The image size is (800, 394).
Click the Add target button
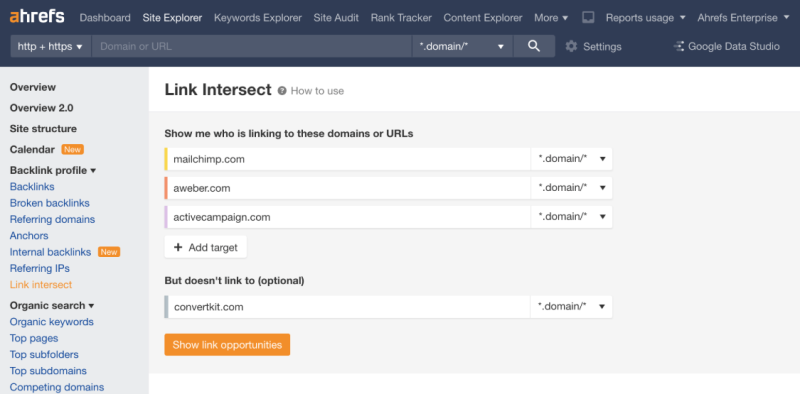click(206, 247)
